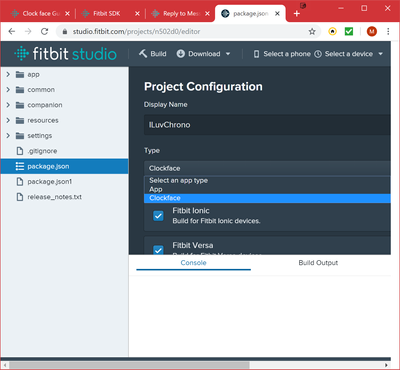Image resolution: width=400 pixels, height=370 pixels.
Task: Click the resources folder icon
Action: tap(20, 120)
